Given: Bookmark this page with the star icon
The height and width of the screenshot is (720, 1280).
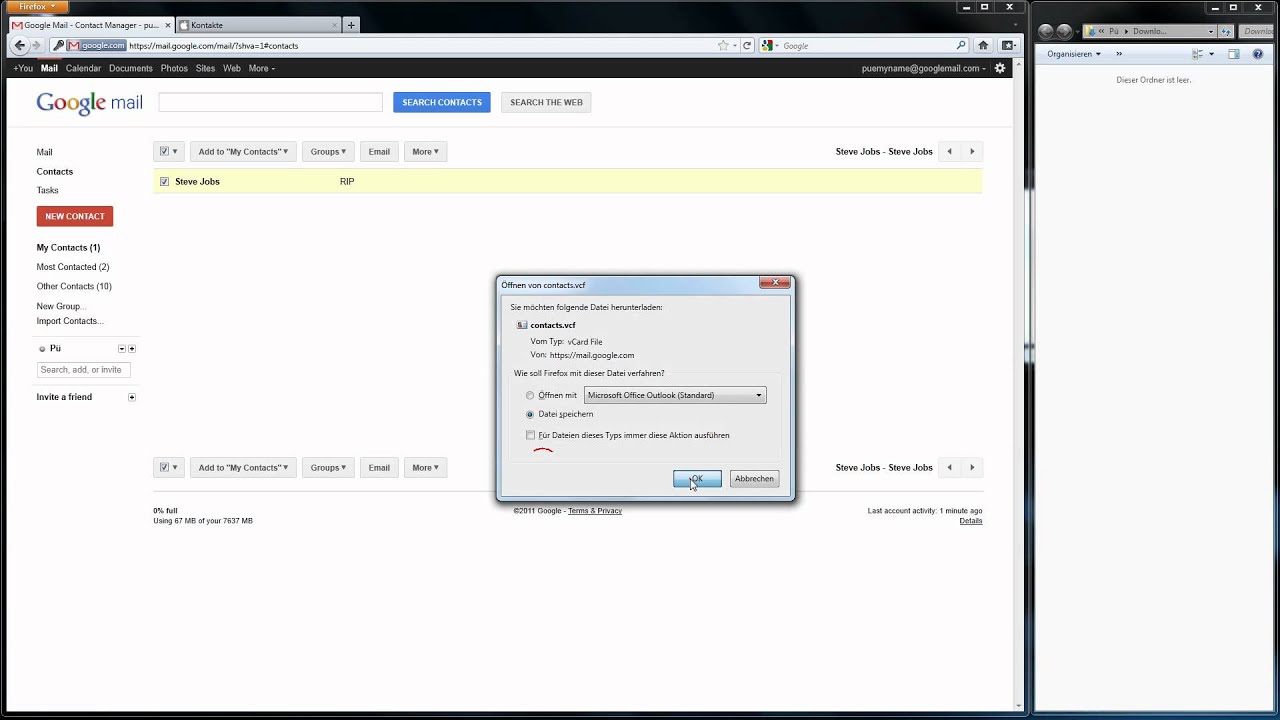Looking at the screenshot, I should click(x=723, y=45).
